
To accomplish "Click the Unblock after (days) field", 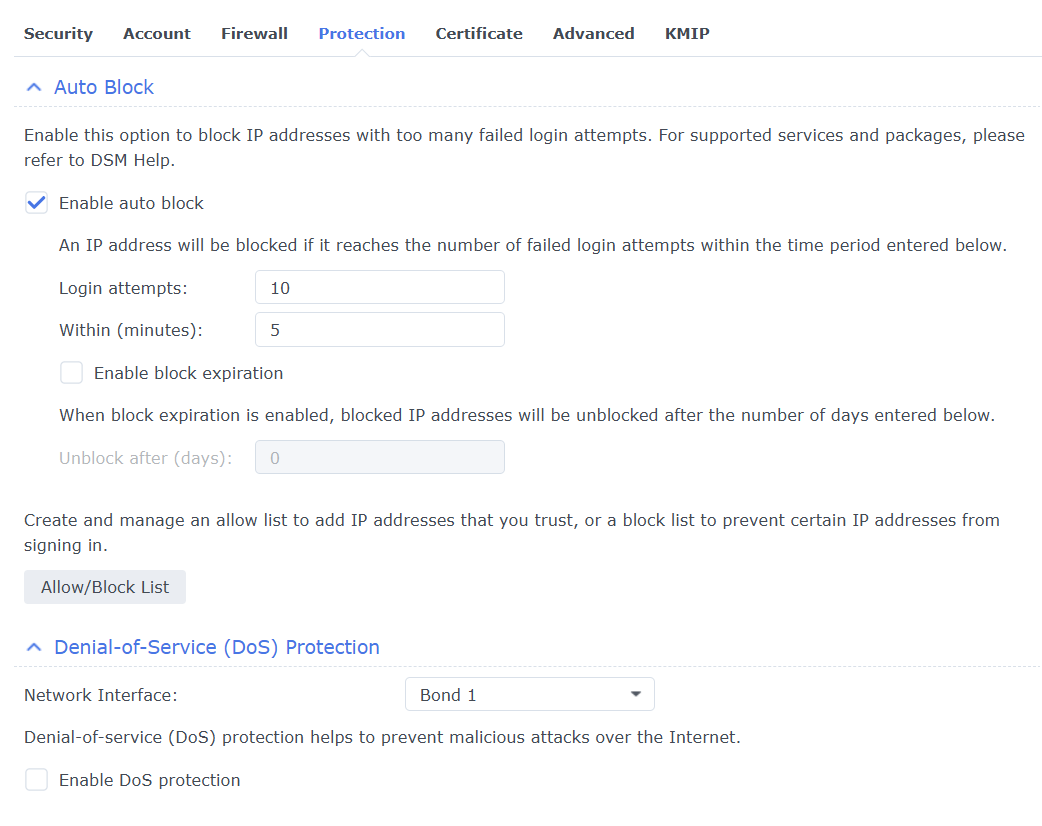I will (x=380, y=458).
